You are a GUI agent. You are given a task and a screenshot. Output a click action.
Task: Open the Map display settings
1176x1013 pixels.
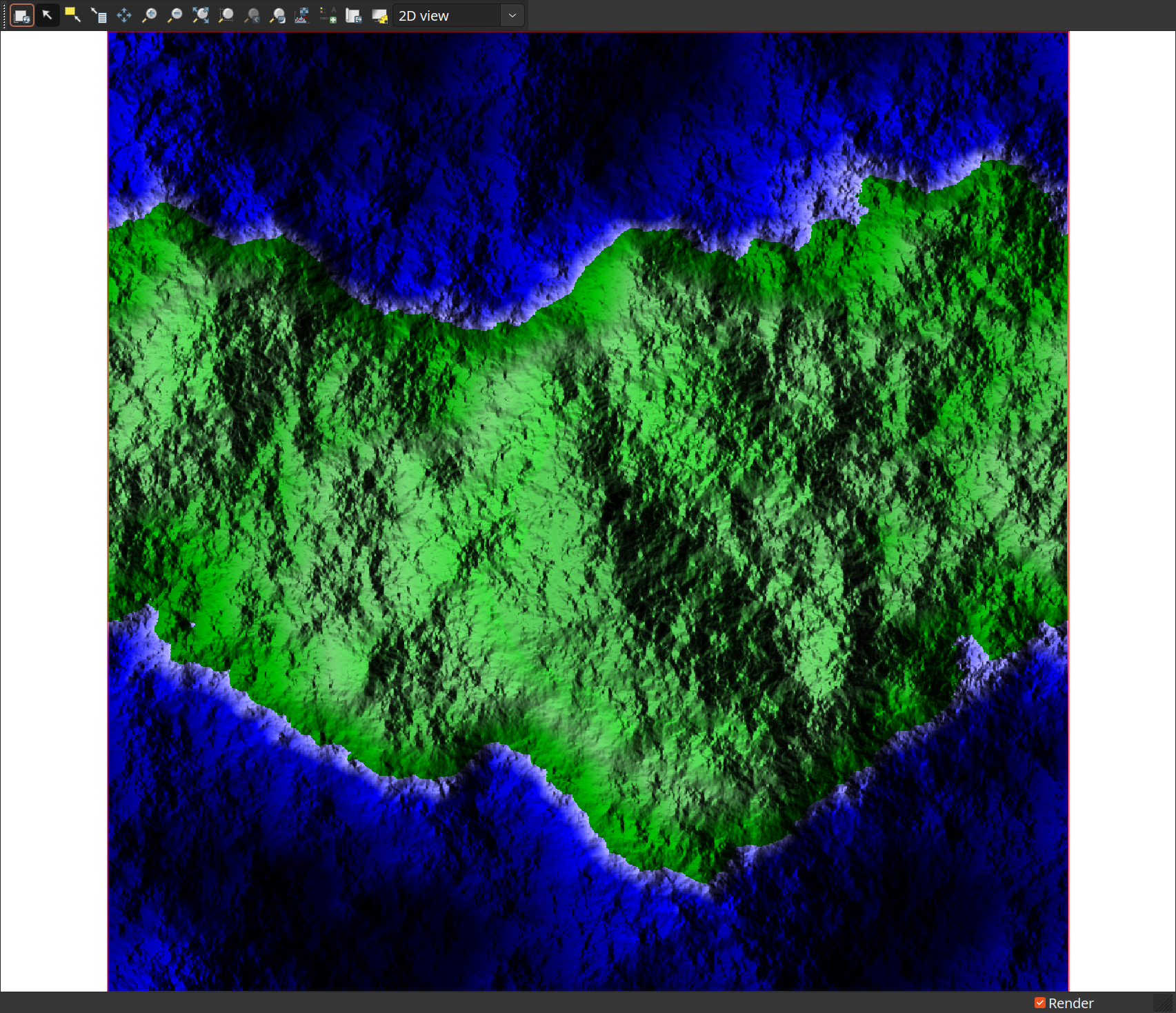tap(379, 16)
